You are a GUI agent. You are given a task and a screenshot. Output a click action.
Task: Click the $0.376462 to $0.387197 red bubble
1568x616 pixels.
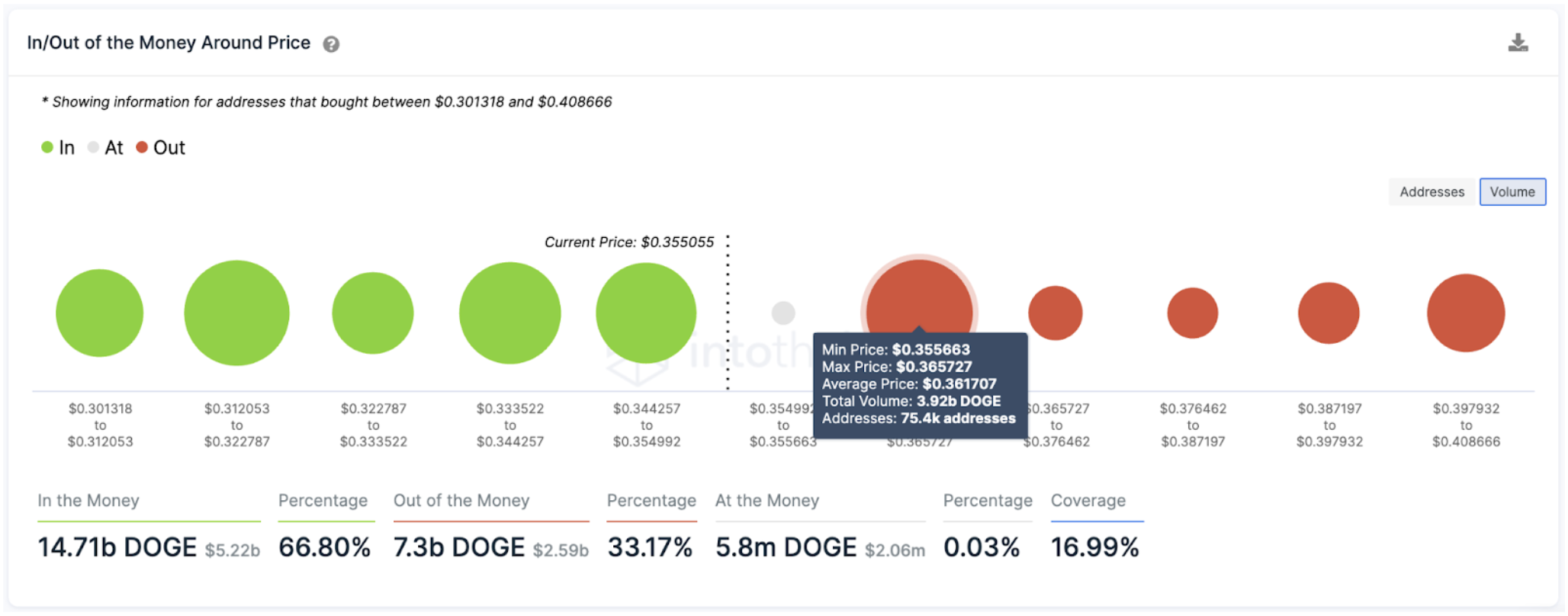[1193, 313]
